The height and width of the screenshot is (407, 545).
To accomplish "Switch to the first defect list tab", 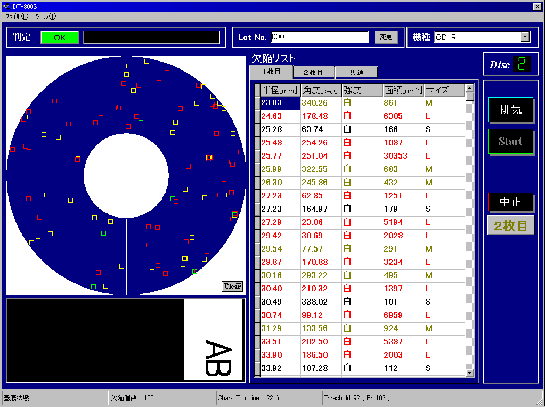I will tap(272, 72).
